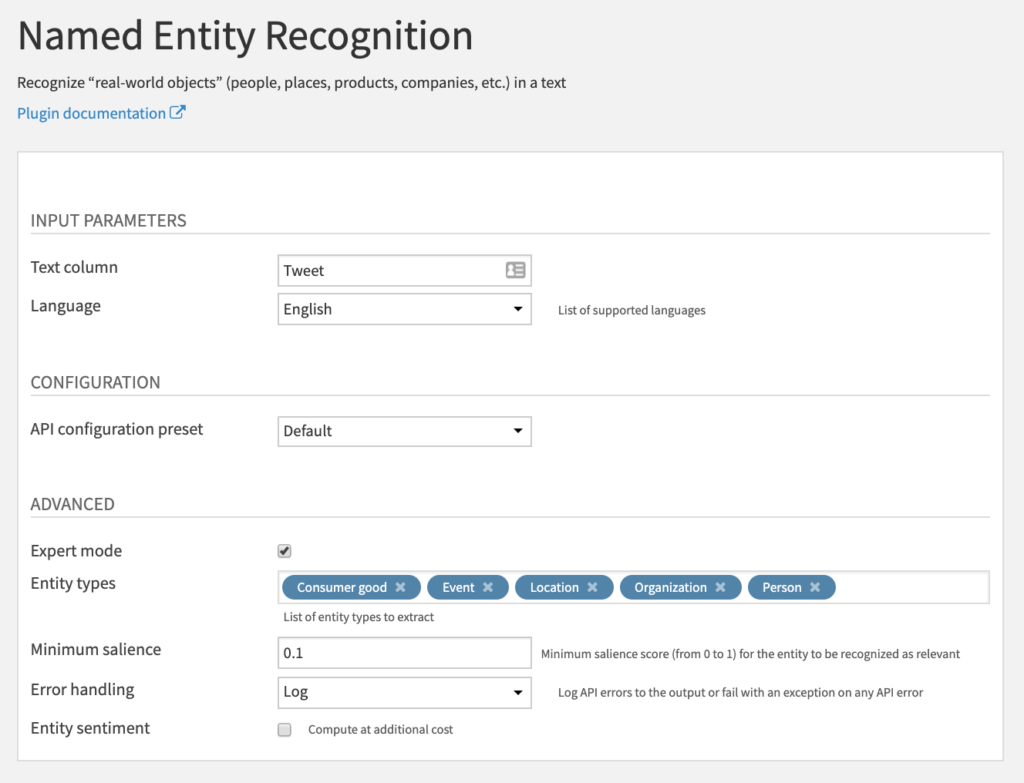Remove the Location entity type tag
Viewport: 1024px width, 783px height.
[592, 587]
